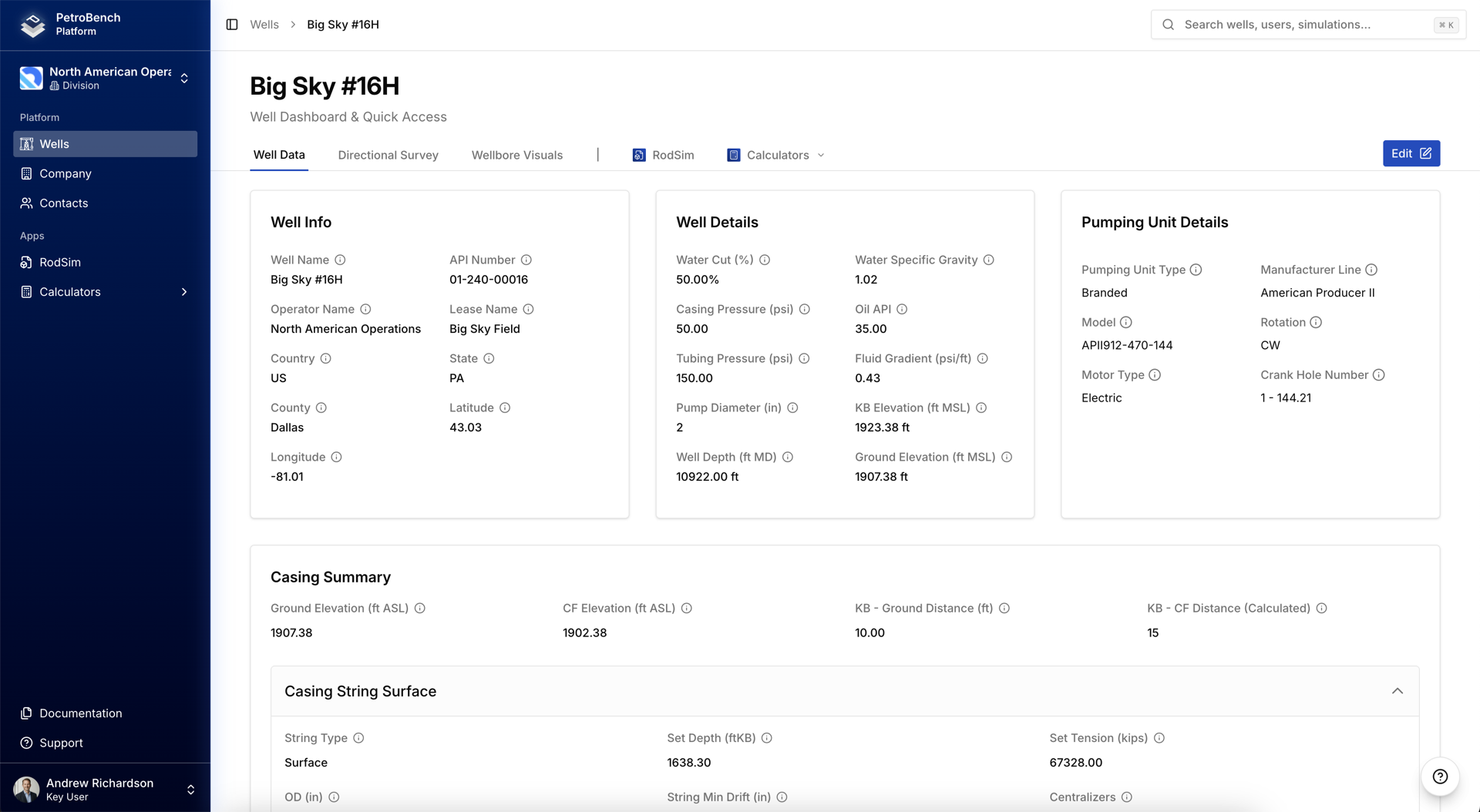Focus the search wells input field
Image resolution: width=1480 pixels, height=812 pixels.
pos(1308,25)
